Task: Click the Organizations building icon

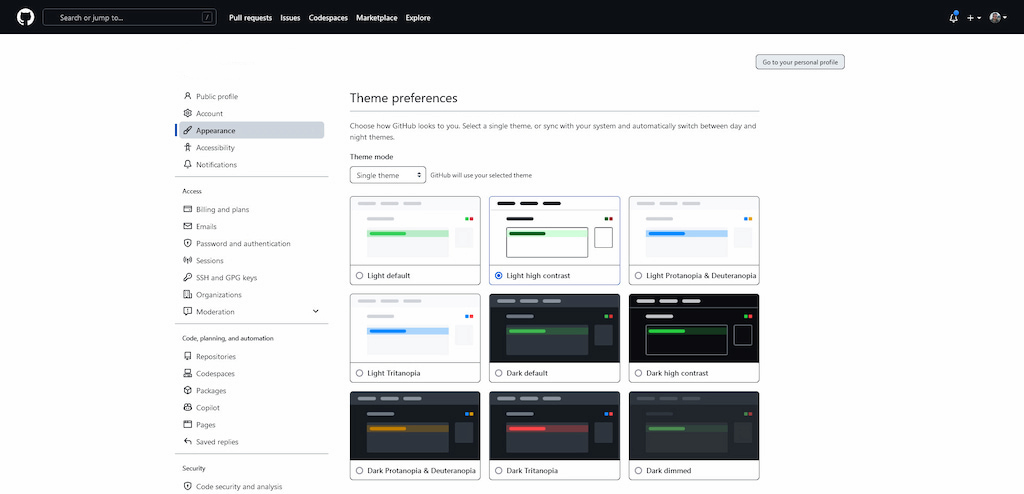Action: pyautogui.click(x=187, y=294)
